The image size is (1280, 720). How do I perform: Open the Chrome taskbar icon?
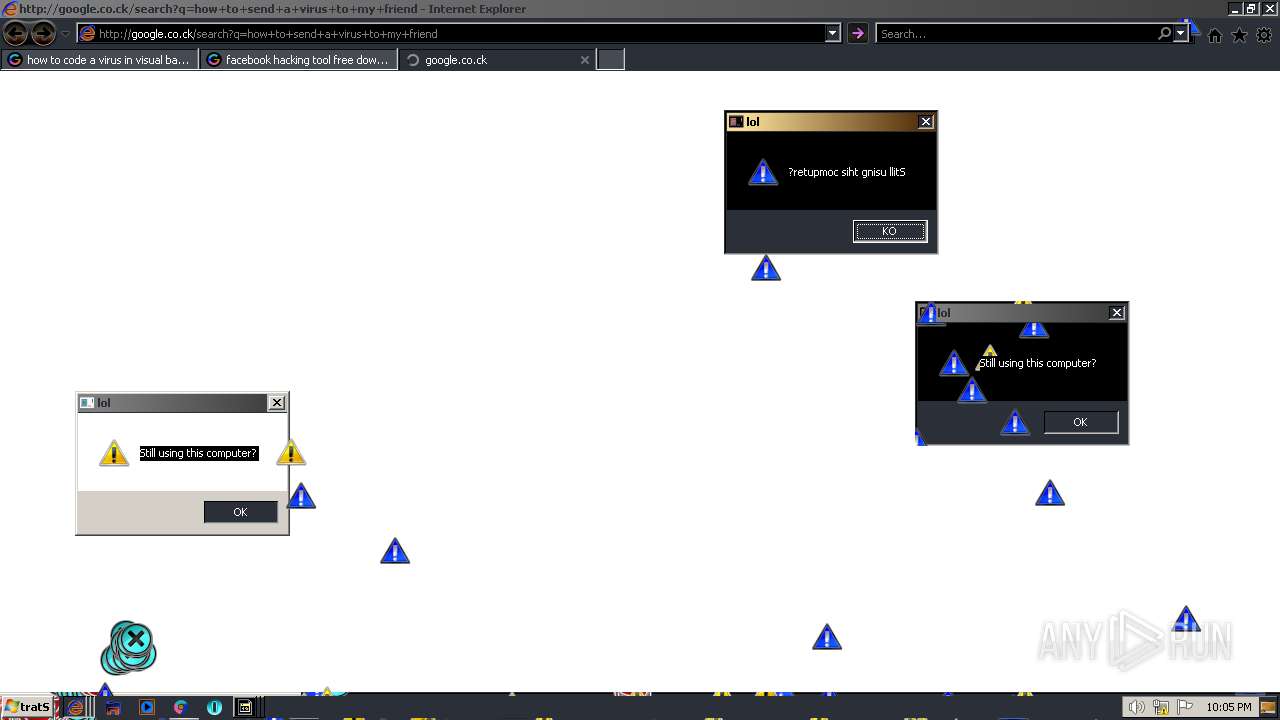pos(181,707)
